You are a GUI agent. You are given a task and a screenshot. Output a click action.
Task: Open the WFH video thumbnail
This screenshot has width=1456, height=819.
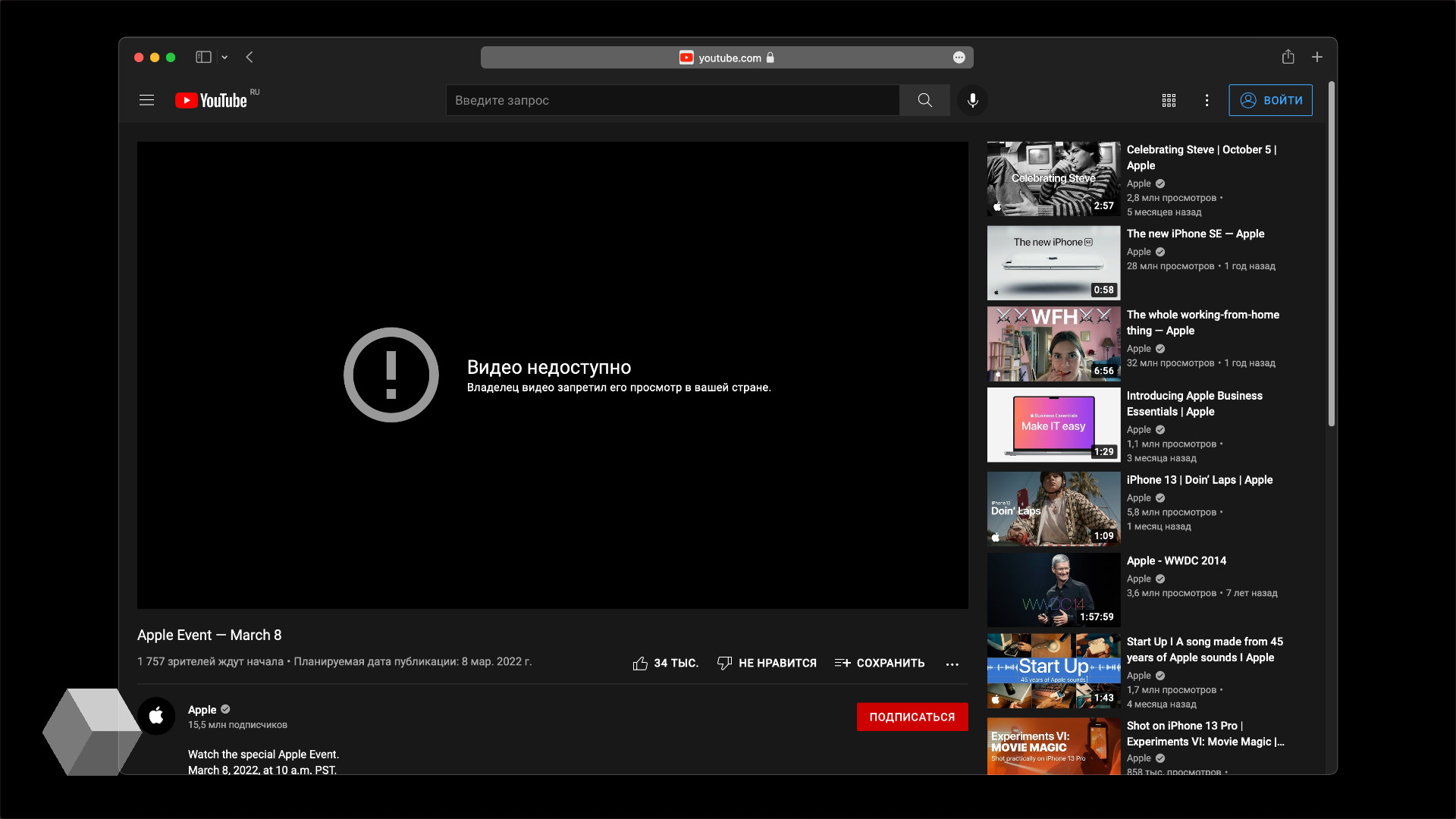(x=1053, y=344)
